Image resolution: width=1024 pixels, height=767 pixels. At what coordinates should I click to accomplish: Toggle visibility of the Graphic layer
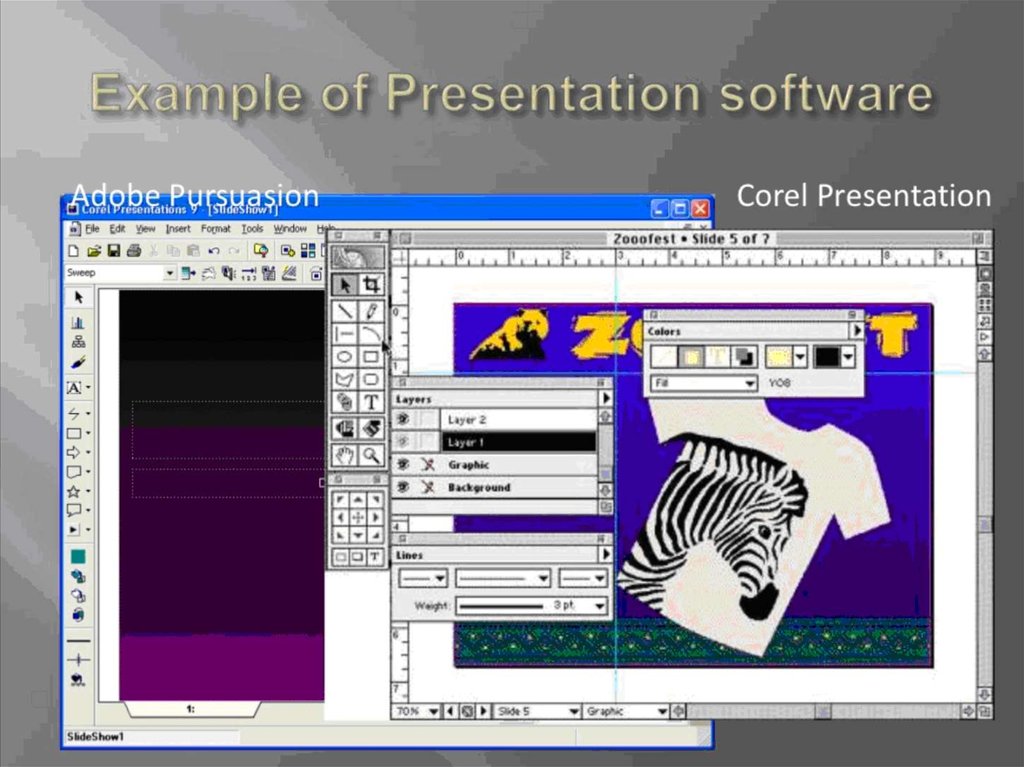404,465
